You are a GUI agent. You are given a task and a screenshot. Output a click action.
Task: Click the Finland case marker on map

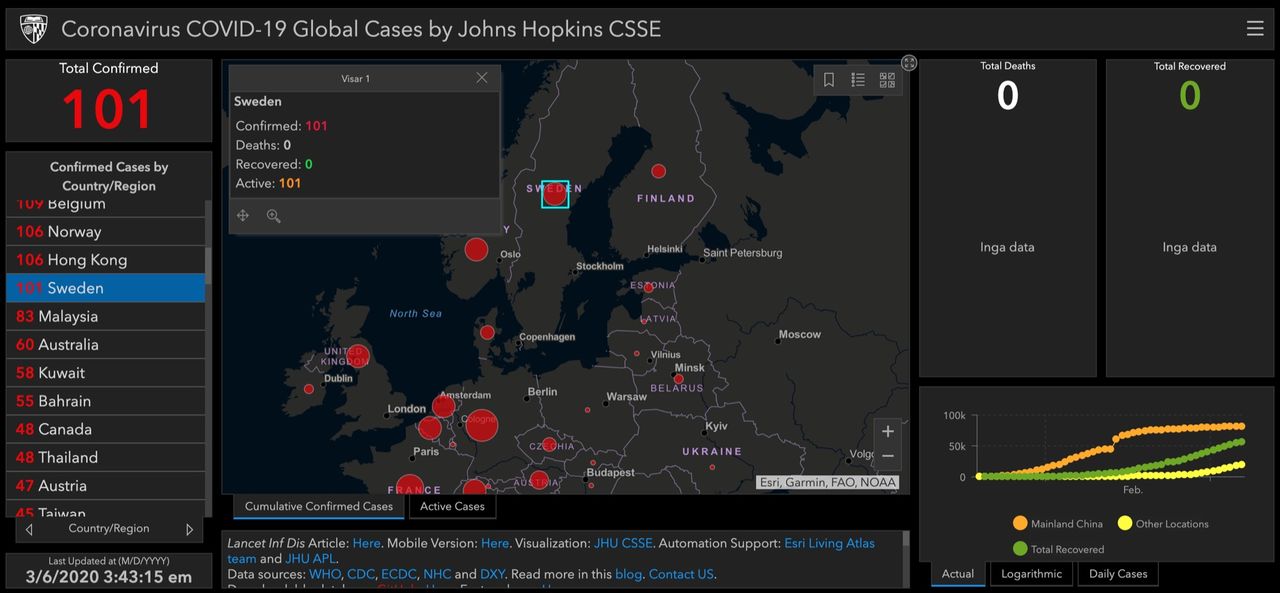[x=658, y=171]
